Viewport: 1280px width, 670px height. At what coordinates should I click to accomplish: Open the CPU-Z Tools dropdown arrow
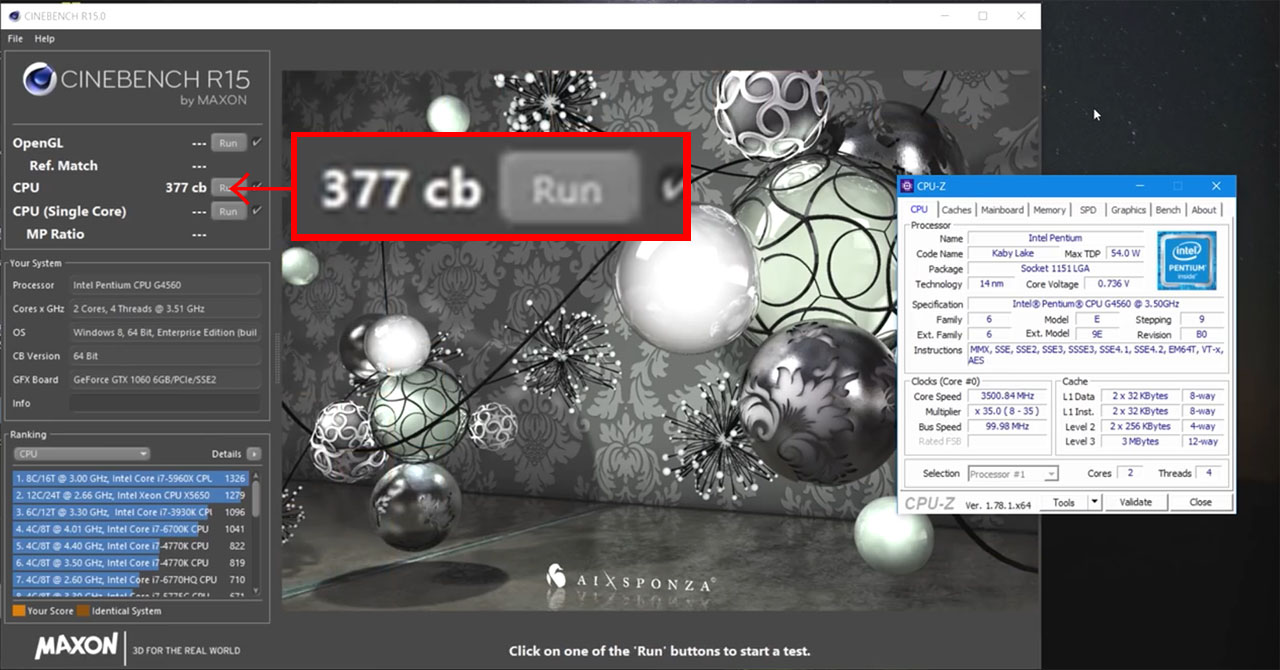point(1094,502)
